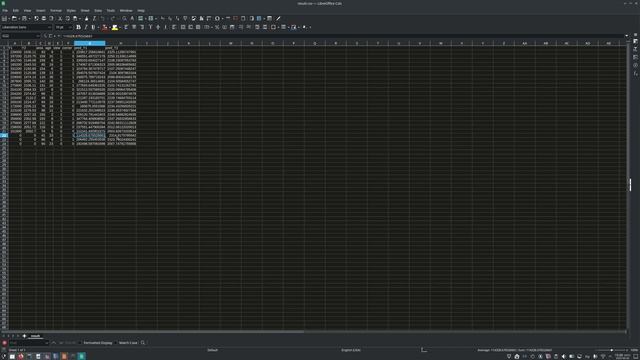This screenshot has height=360, width=640.
Task: Click the Undo icon
Action: tap(102, 18)
